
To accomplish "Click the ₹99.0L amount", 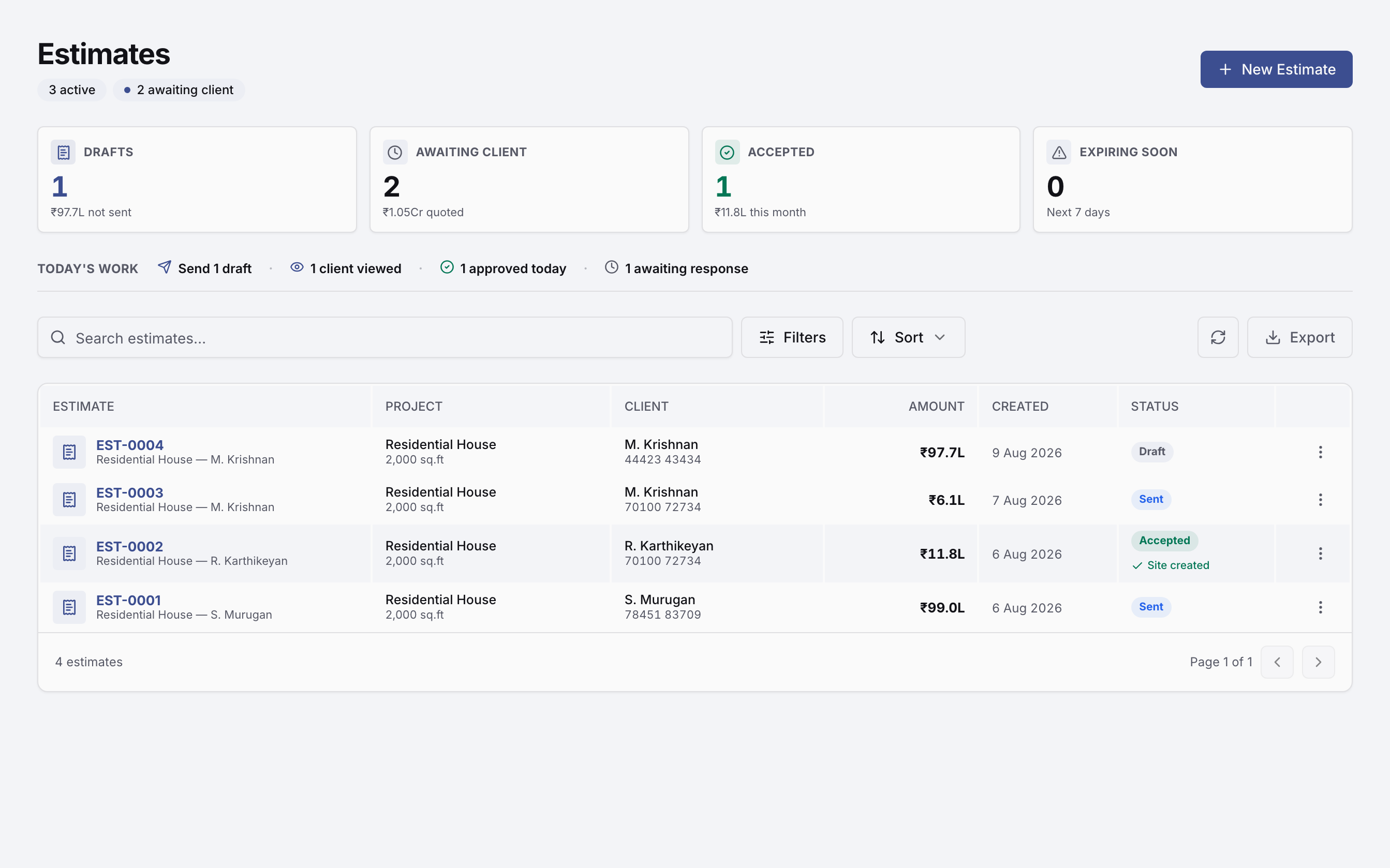I will click(x=942, y=607).
